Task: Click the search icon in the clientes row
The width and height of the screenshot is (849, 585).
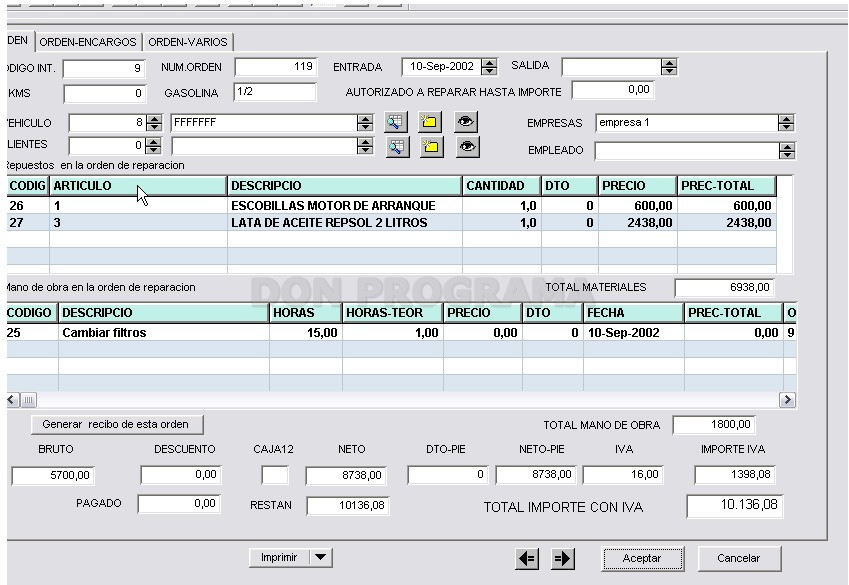Action: coord(397,147)
